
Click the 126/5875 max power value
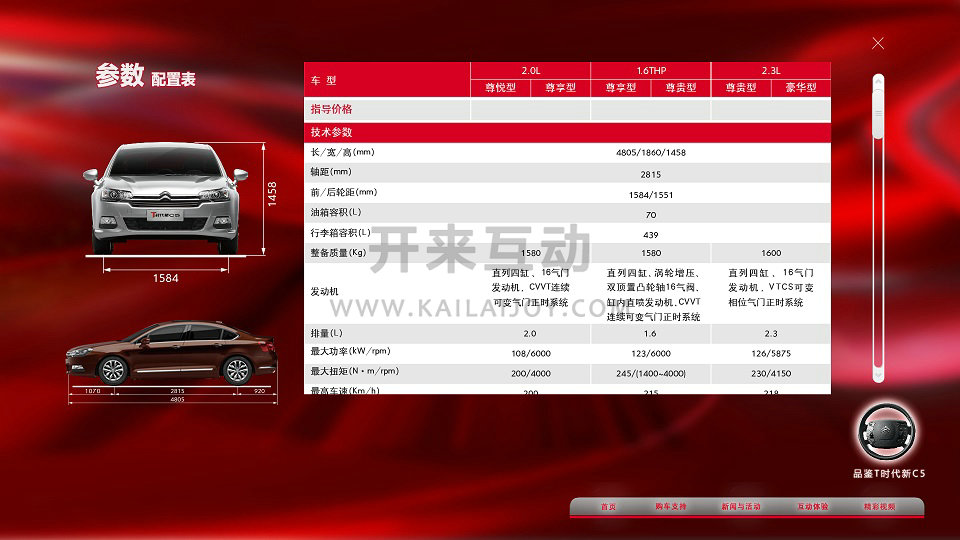[771, 353]
